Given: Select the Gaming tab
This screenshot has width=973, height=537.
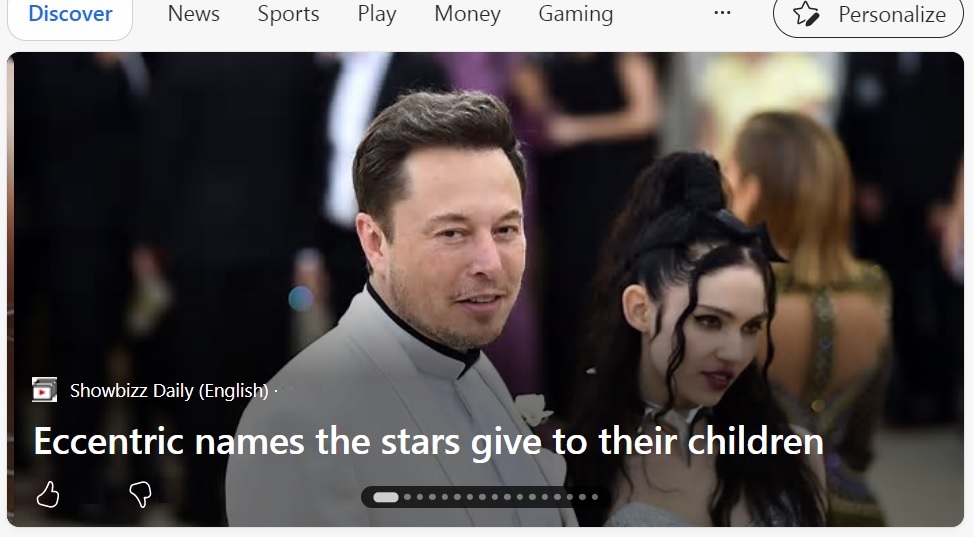Looking at the screenshot, I should click(x=576, y=14).
